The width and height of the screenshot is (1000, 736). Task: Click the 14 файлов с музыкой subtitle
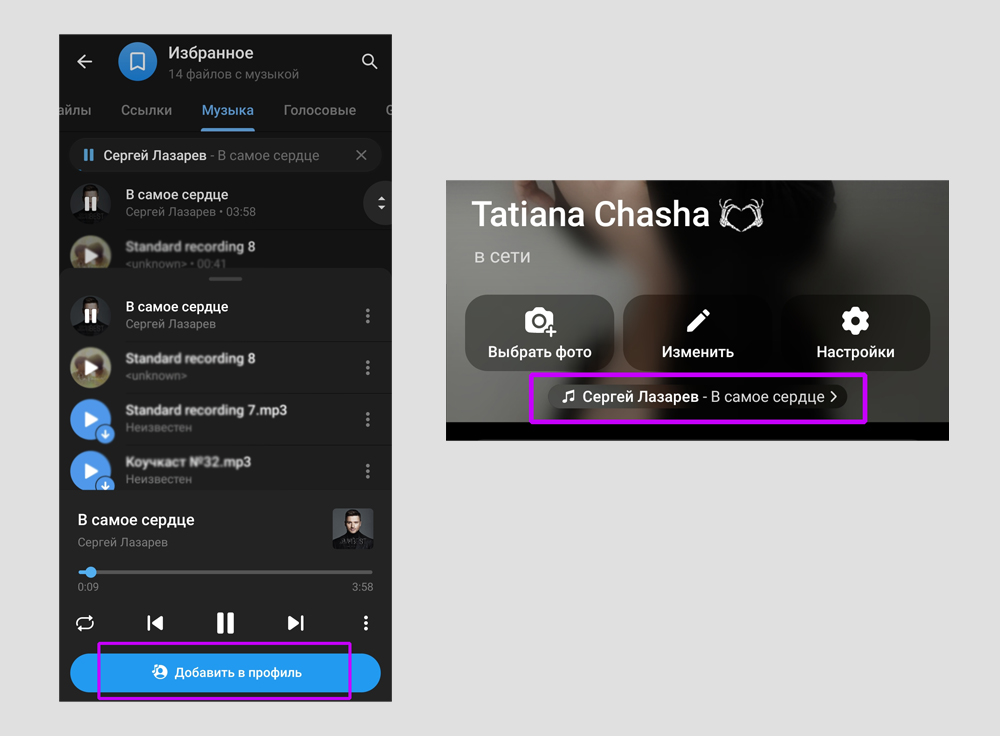(x=233, y=74)
